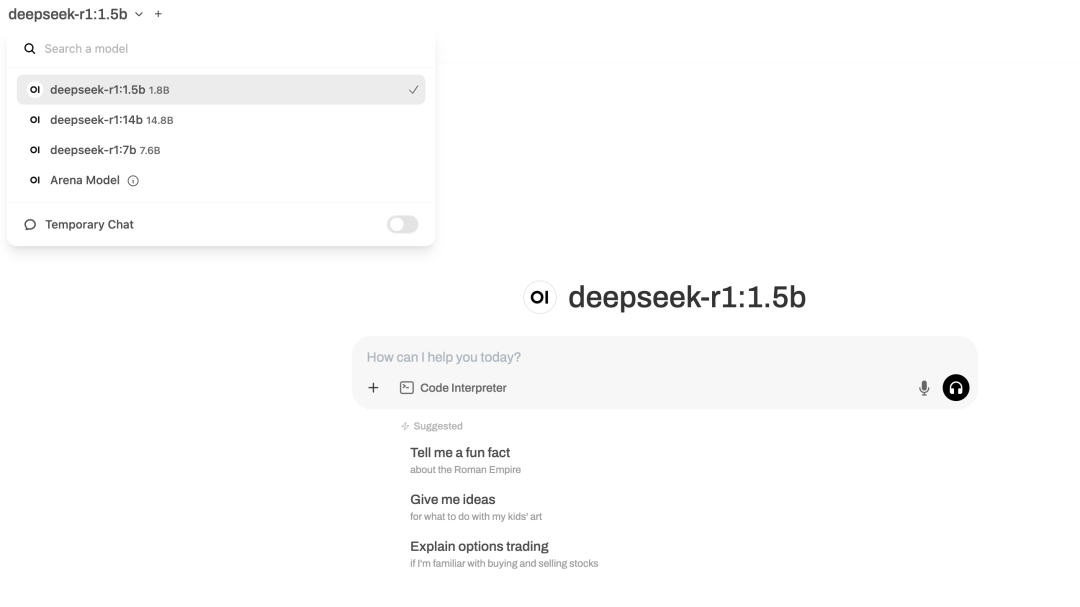Viewport: 1080px width, 607px height.
Task: Click the large model logo above the prompt
Action: [x=540, y=297]
